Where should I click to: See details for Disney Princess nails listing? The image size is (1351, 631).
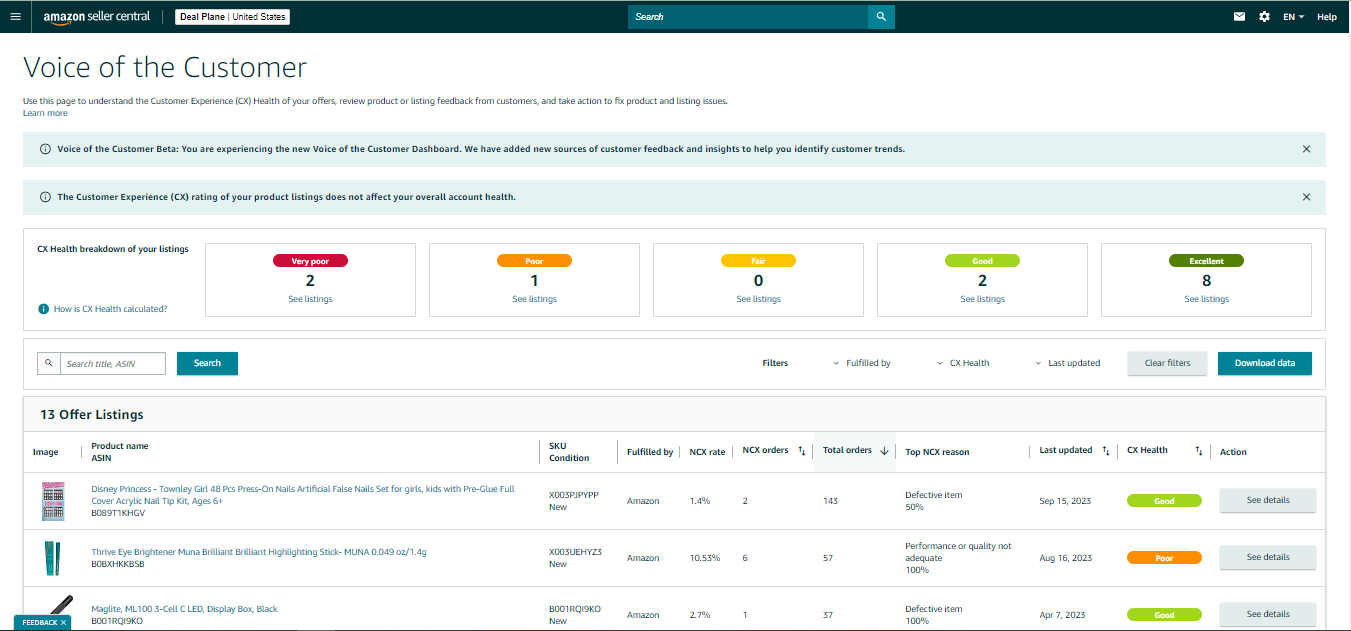click(x=1267, y=500)
